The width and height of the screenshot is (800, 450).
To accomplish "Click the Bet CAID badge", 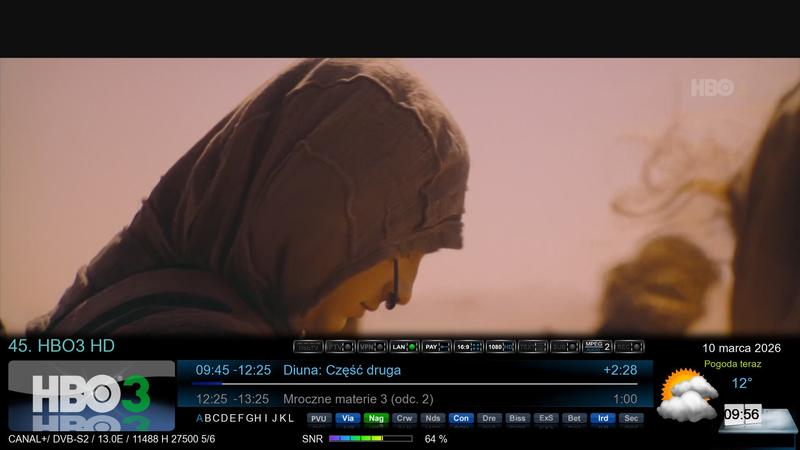I will (x=574, y=419).
